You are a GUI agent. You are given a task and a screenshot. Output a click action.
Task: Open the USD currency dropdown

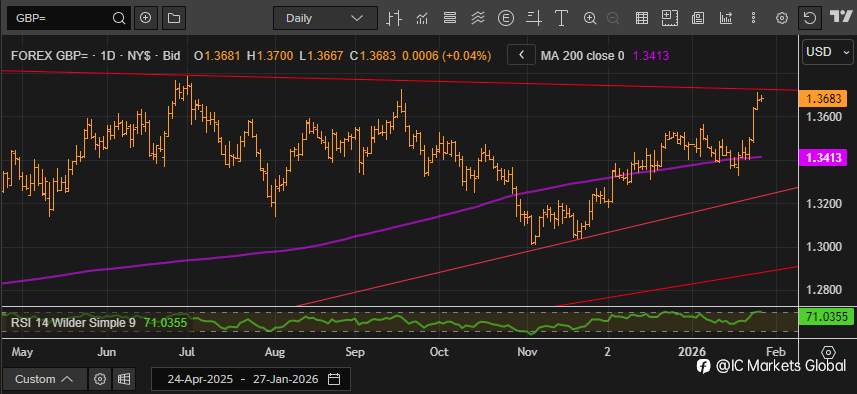click(827, 52)
